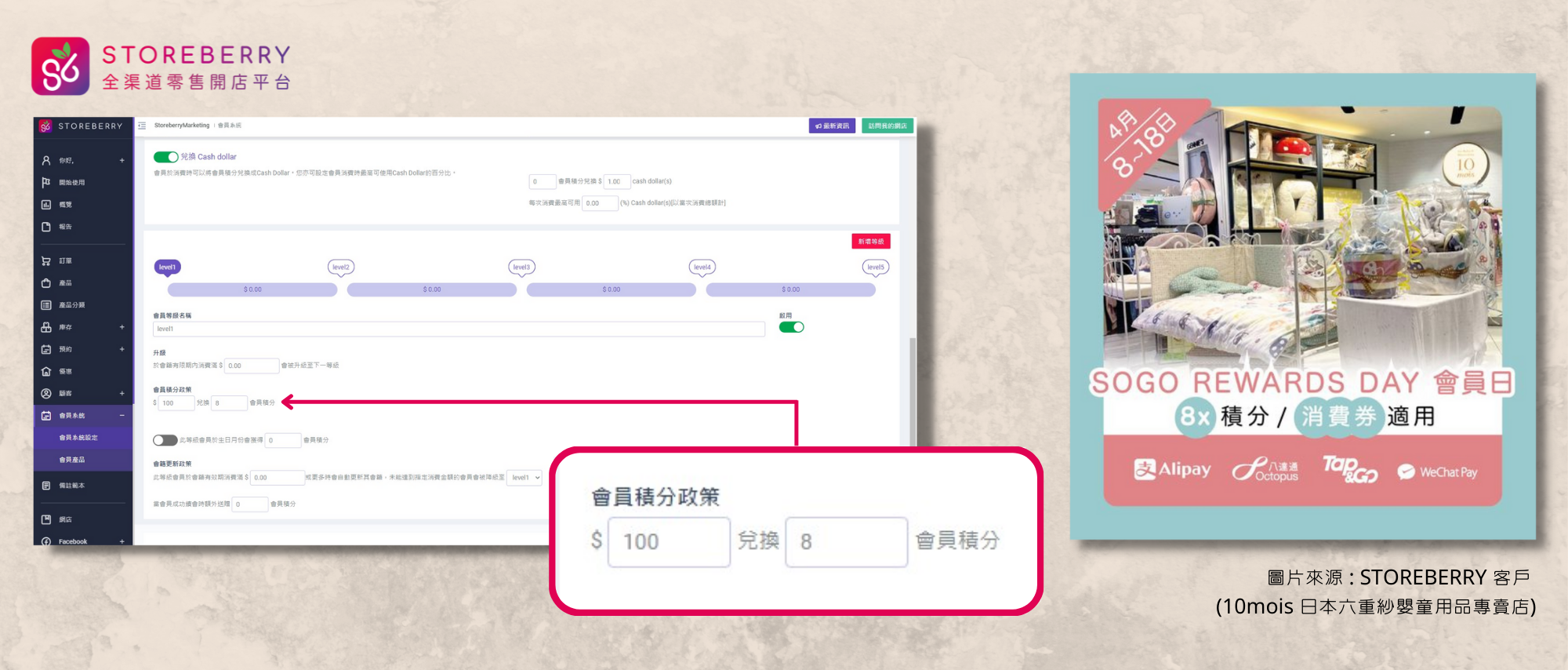This screenshot has height=670, width=1568.
Task: Click the chart icon for 概覽
Action: 46,204
